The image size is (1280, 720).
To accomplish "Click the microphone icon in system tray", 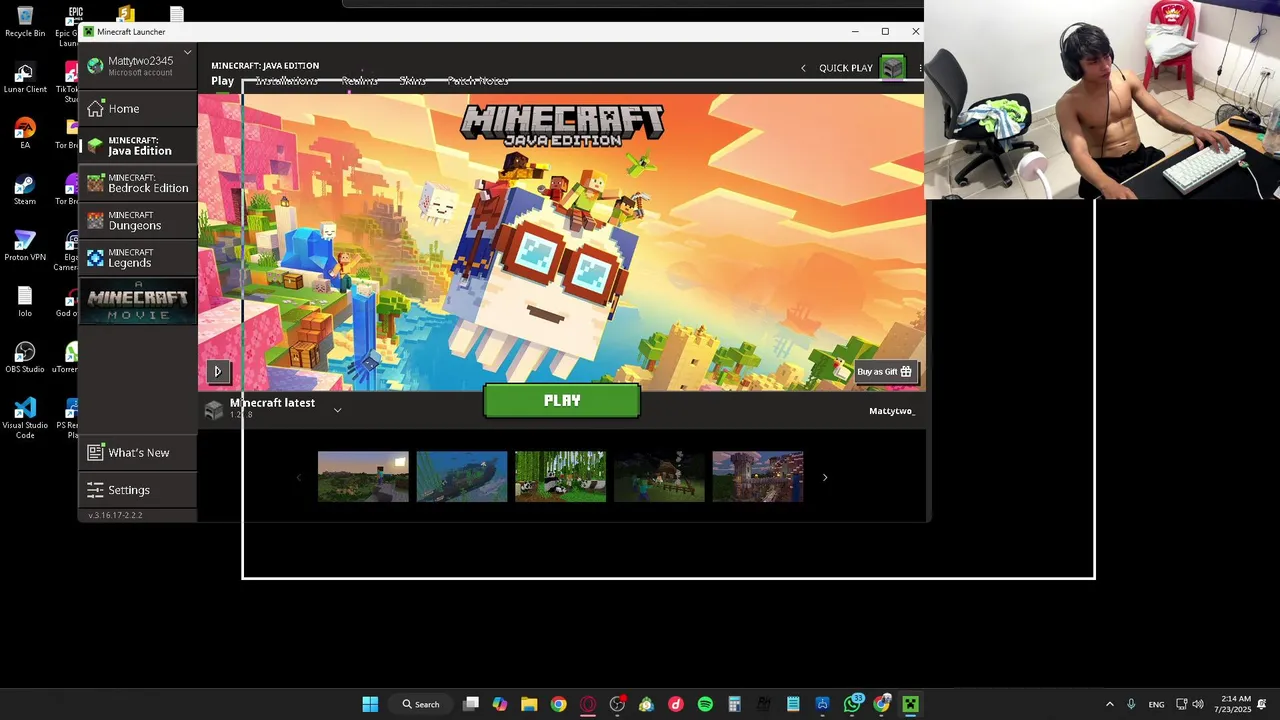I will (x=1131, y=704).
